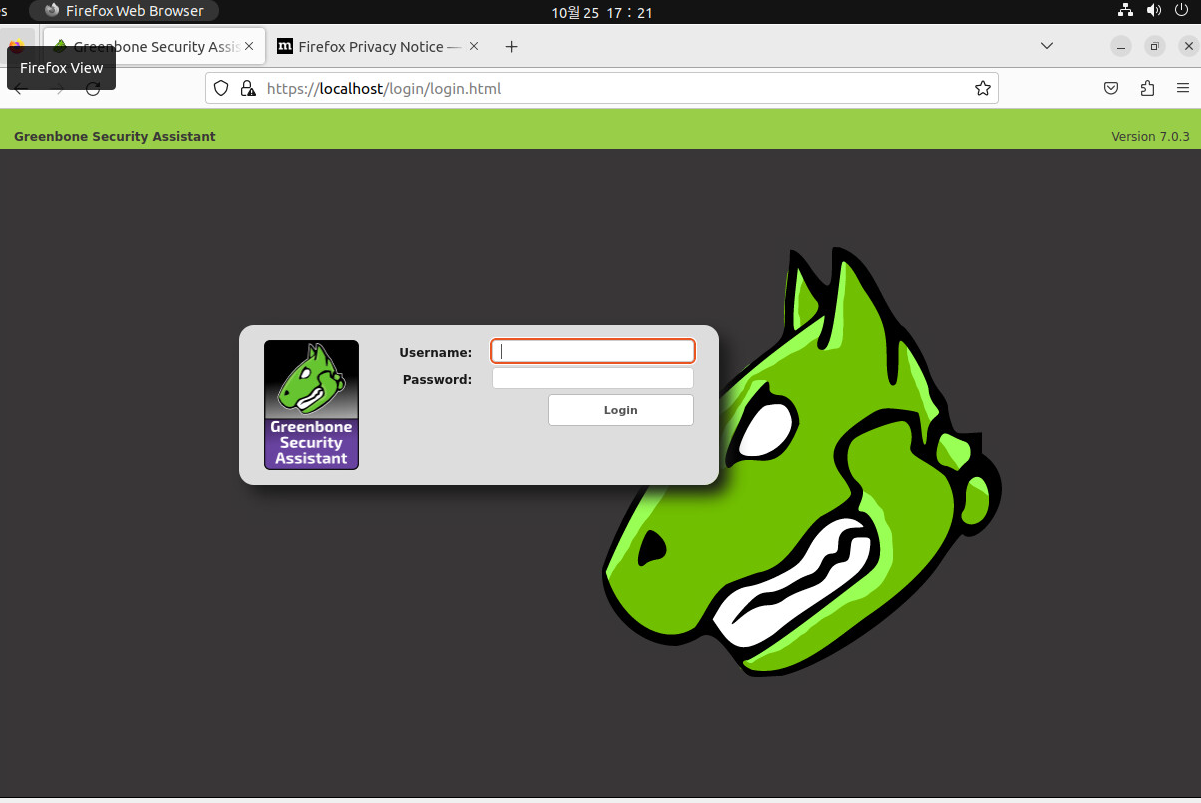Open Firefox application hamburger menu
Screen dimensions: 1201x803
tap(1183, 88)
